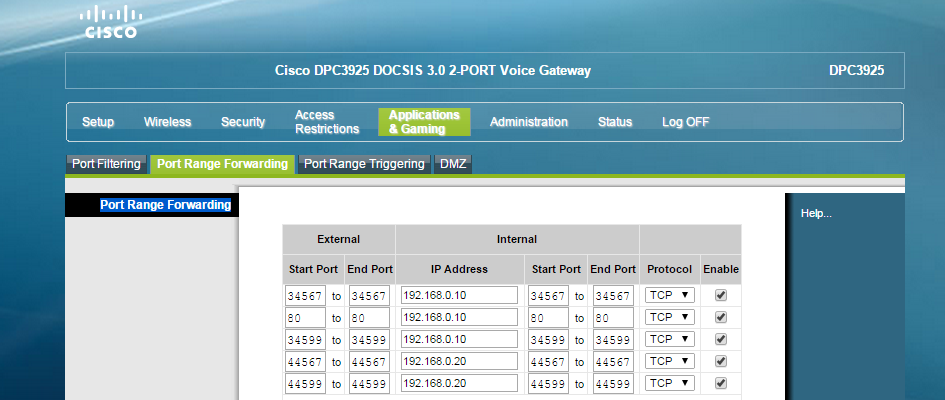The width and height of the screenshot is (945, 400).
Task: Click IP address field in 34599 row
Action: click(459, 339)
